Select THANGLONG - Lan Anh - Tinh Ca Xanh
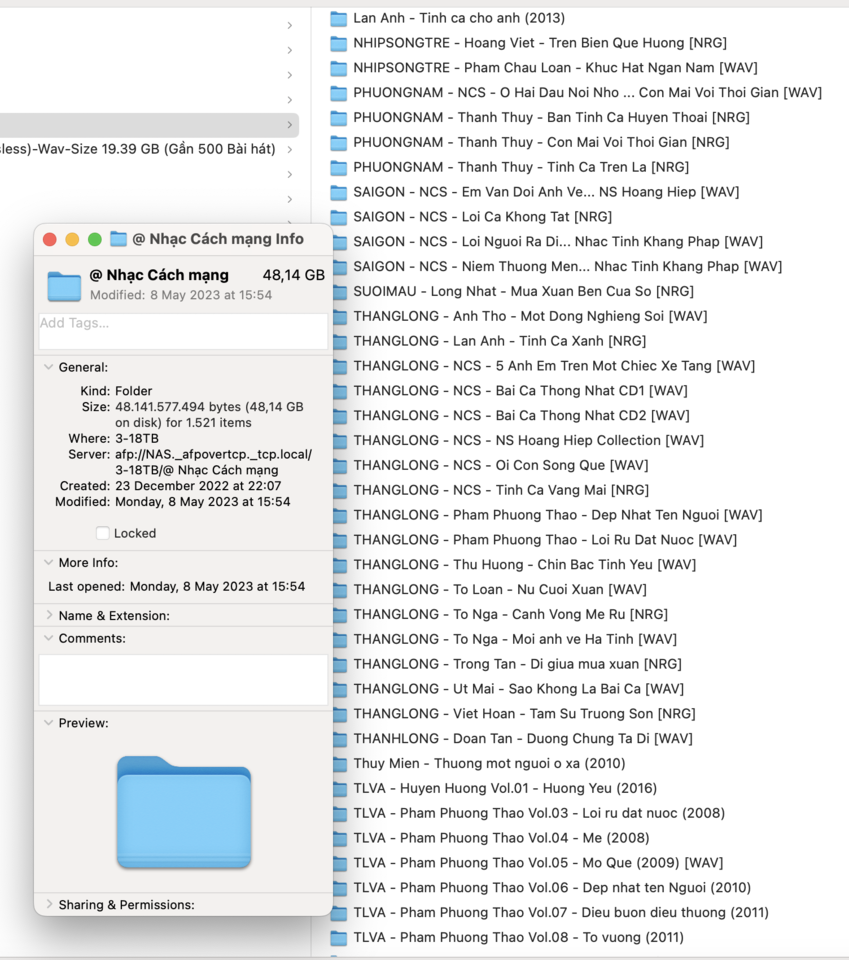The height and width of the screenshot is (960, 849). [499, 341]
